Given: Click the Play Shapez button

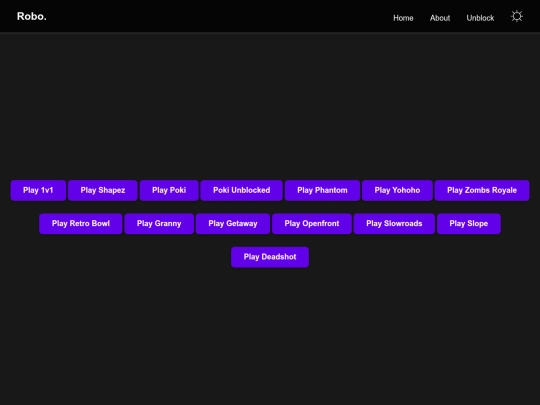Looking at the screenshot, I should 103,190.
